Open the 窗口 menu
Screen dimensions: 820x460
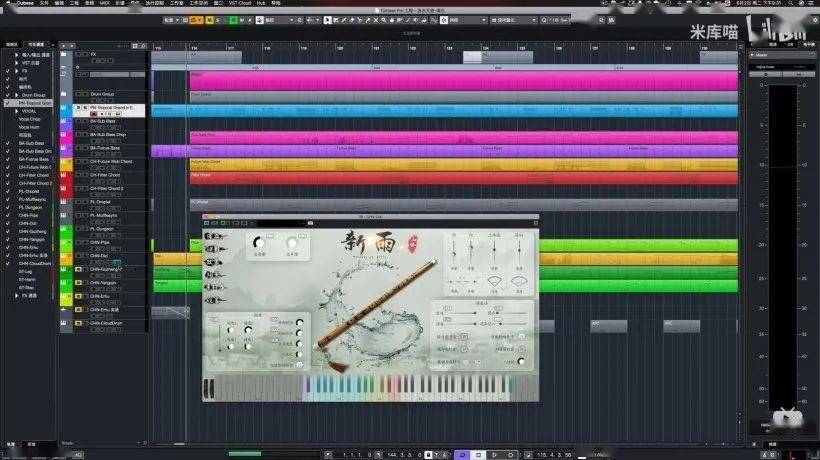(219, 3)
